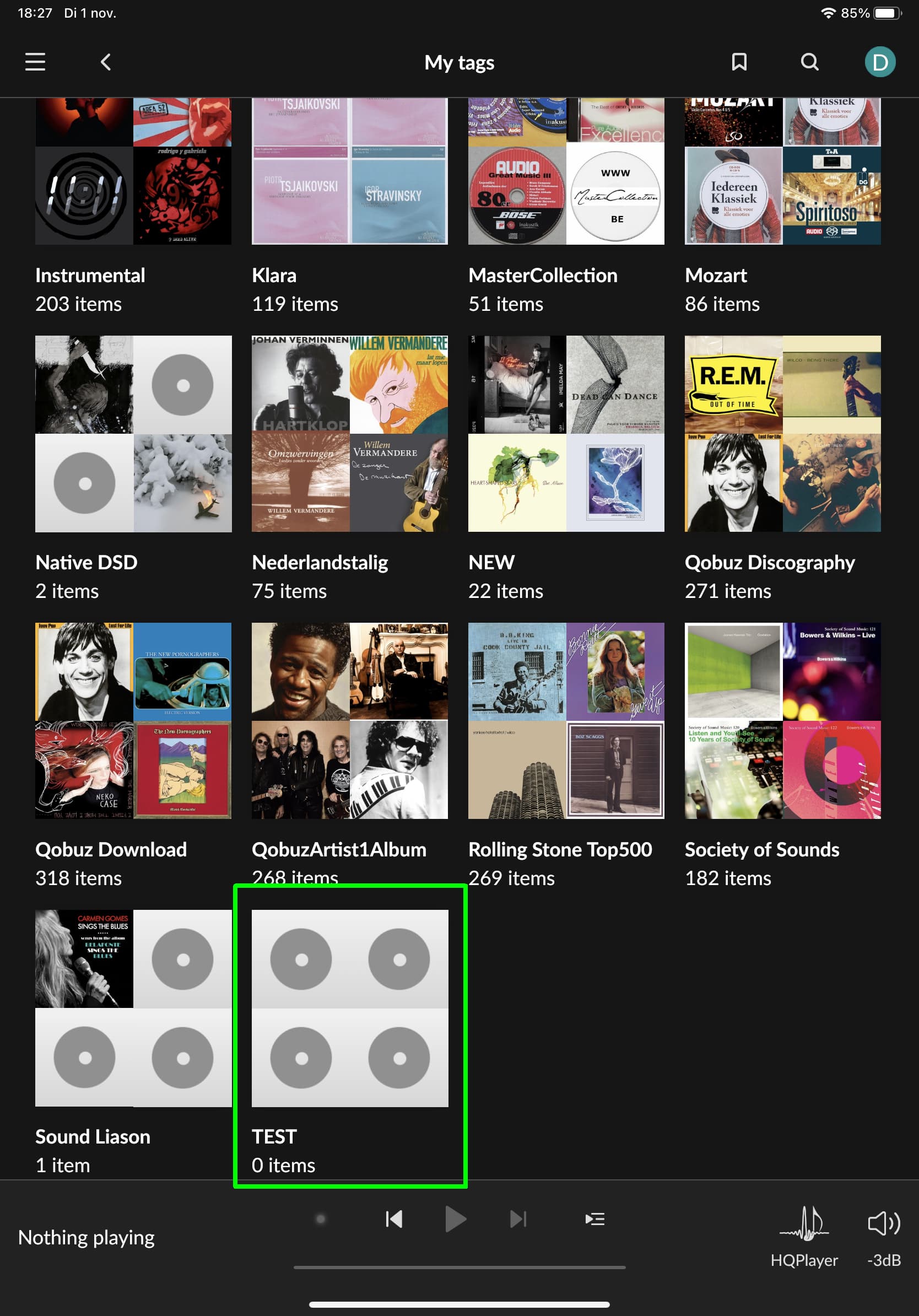Open the TEST tag with 0 items
This screenshot has width=919, height=1316.
(x=350, y=1041)
